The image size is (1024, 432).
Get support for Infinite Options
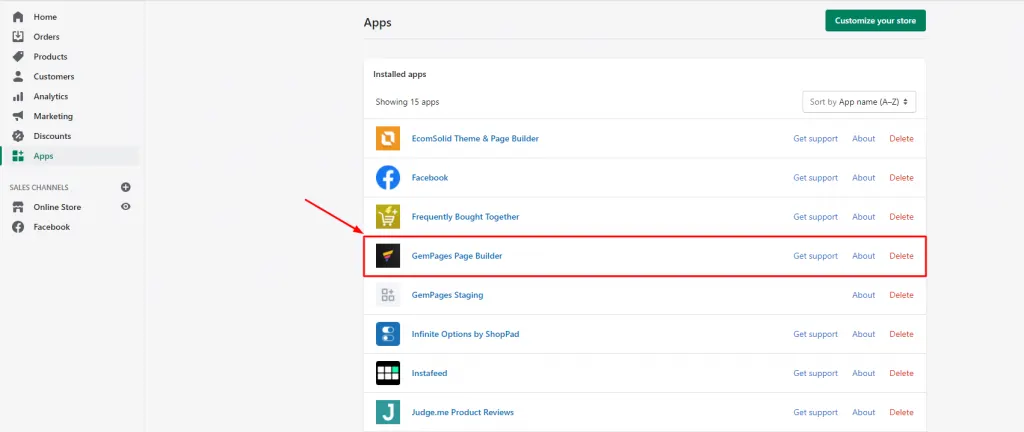pyautogui.click(x=815, y=334)
